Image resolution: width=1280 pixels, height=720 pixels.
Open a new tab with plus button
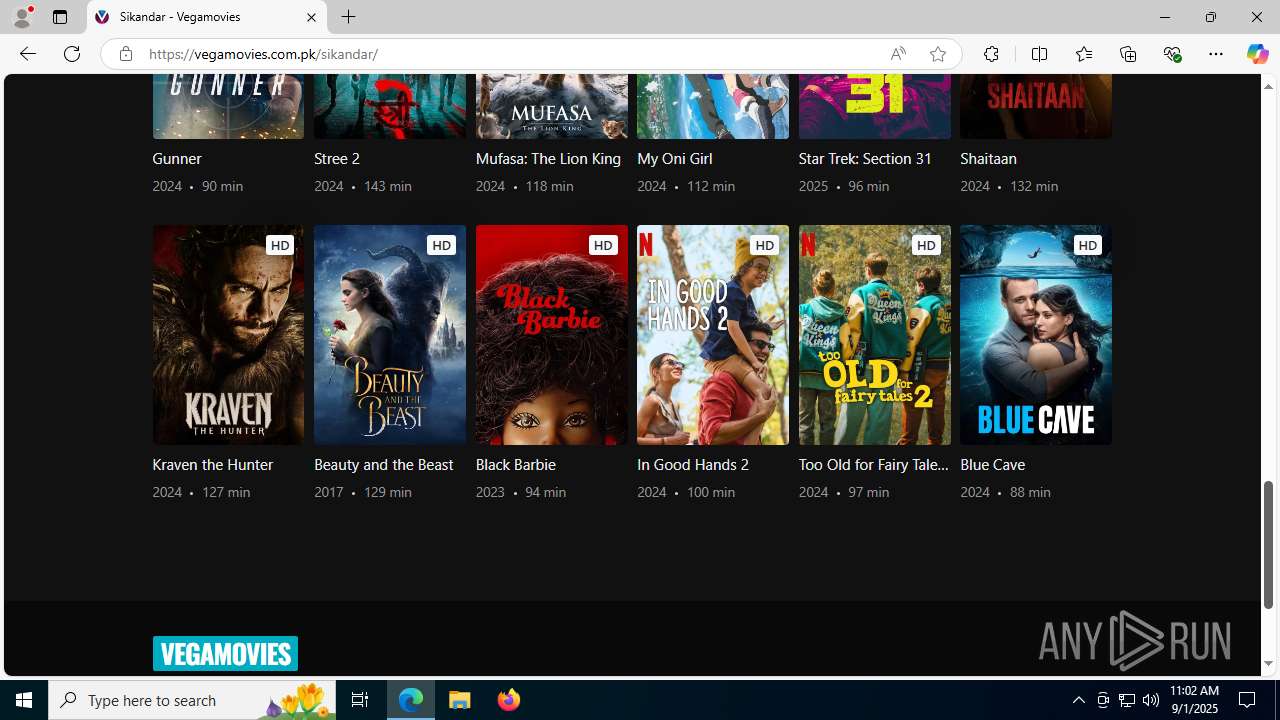(x=348, y=17)
